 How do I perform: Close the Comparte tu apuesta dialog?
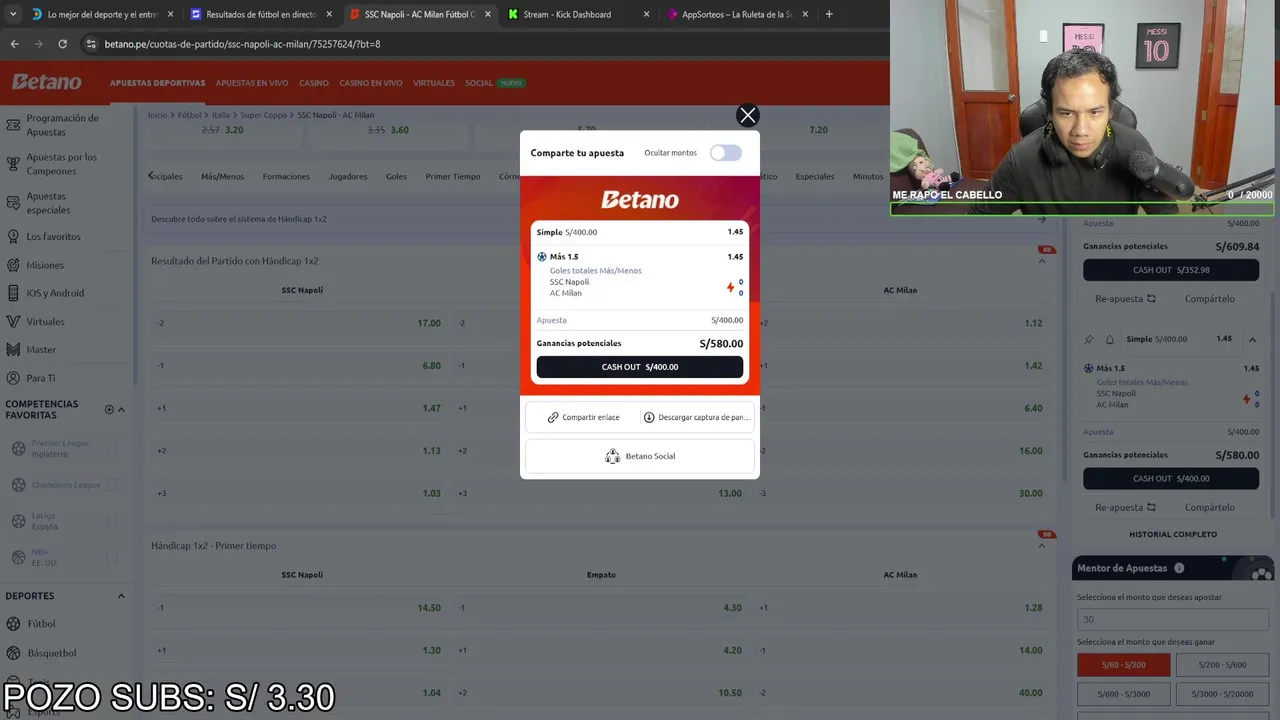click(x=747, y=115)
